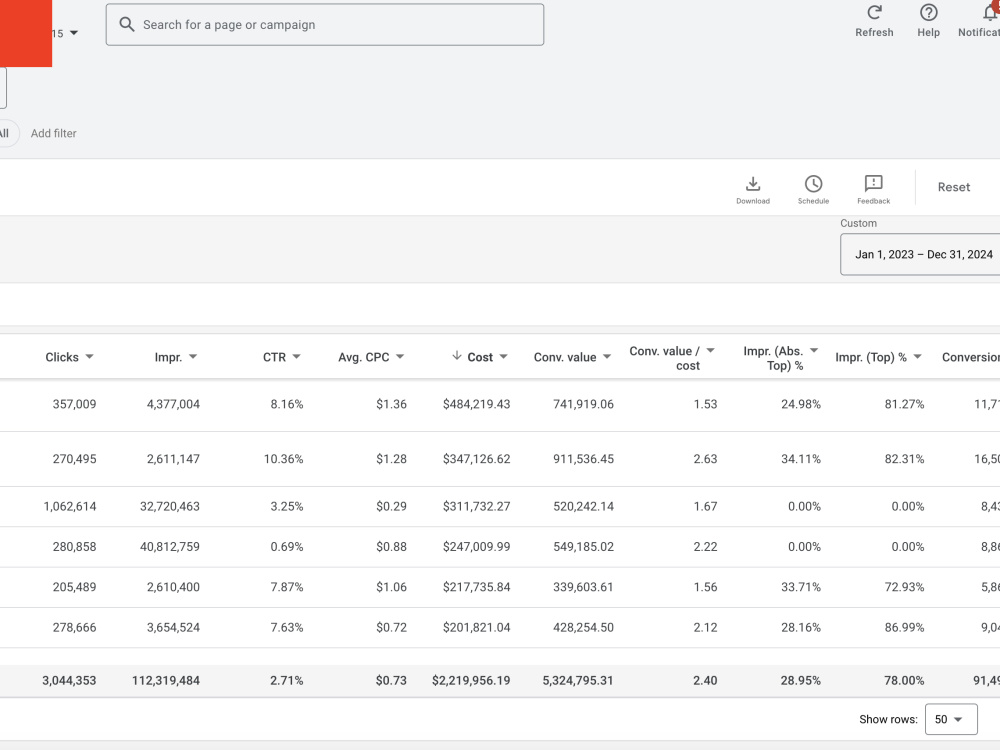The height and width of the screenshot is (750, 1000).
Task: Sort by the Clicks column header
Action: point(62,357)
